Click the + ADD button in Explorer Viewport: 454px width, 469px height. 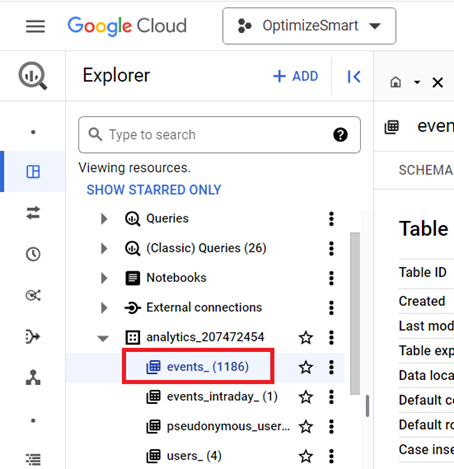(x=295, y=76)
